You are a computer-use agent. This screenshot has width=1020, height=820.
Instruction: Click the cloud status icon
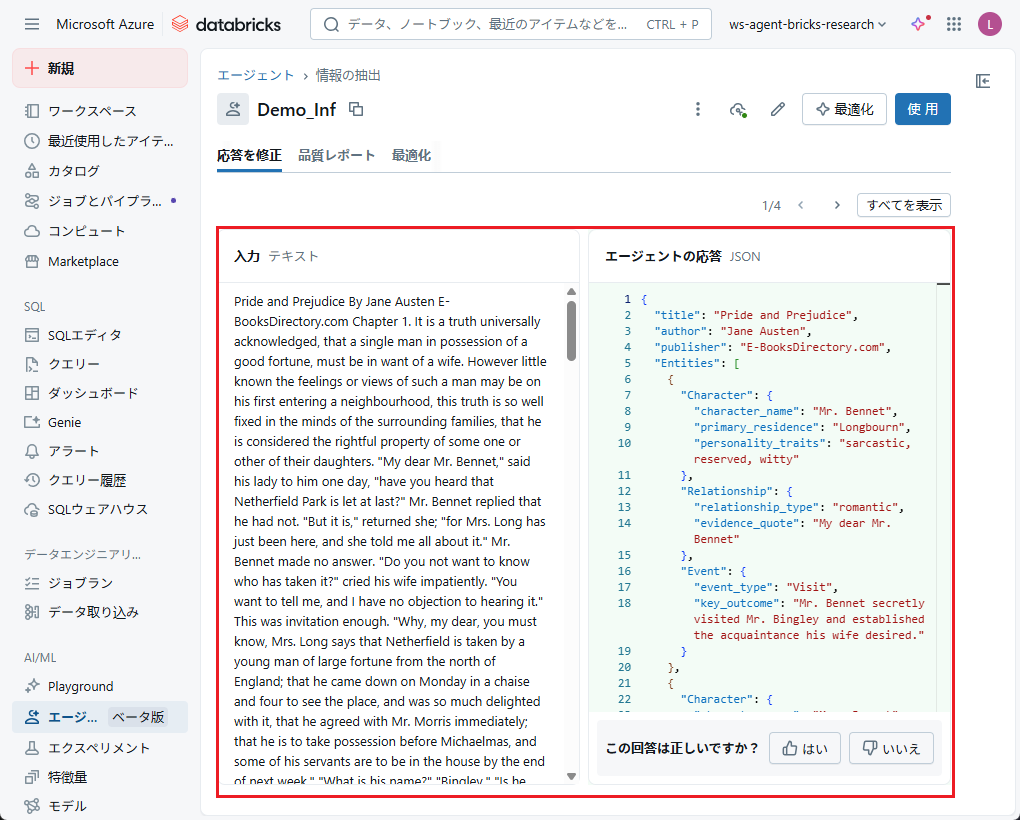pyautogui.click(x=738, y=109)
